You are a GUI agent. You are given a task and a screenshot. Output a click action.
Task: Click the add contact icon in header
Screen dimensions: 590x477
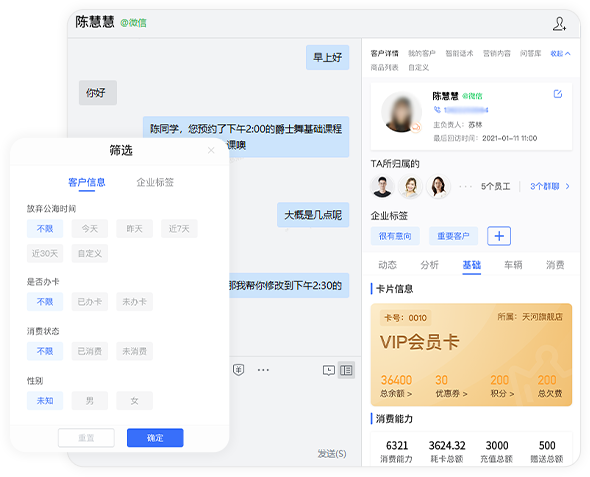tap(559, 24)
